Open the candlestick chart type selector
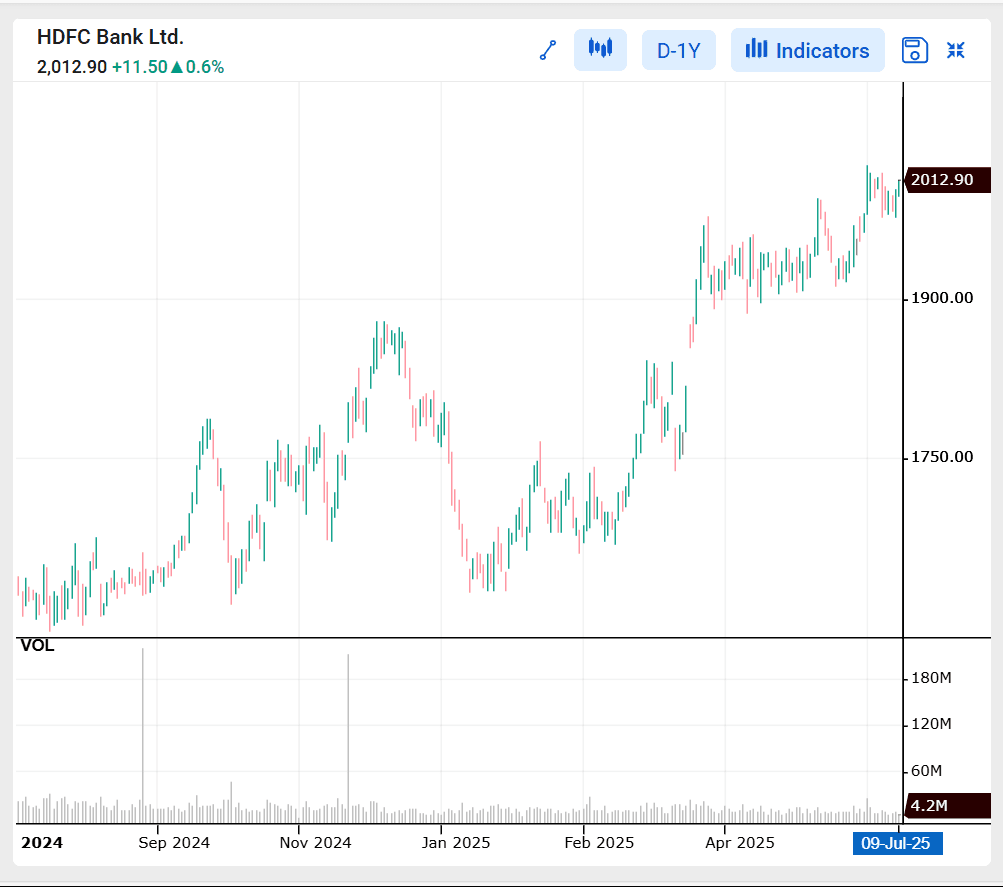 pos(600,49)
